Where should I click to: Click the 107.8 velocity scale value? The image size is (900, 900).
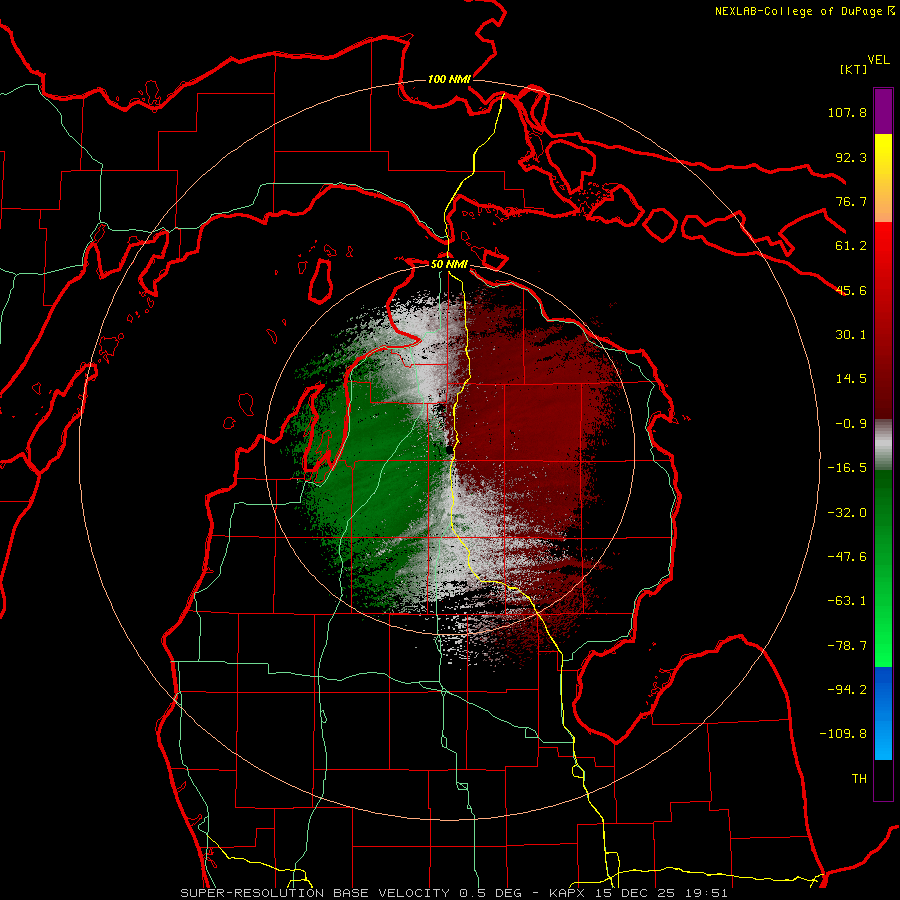[847, 112]
